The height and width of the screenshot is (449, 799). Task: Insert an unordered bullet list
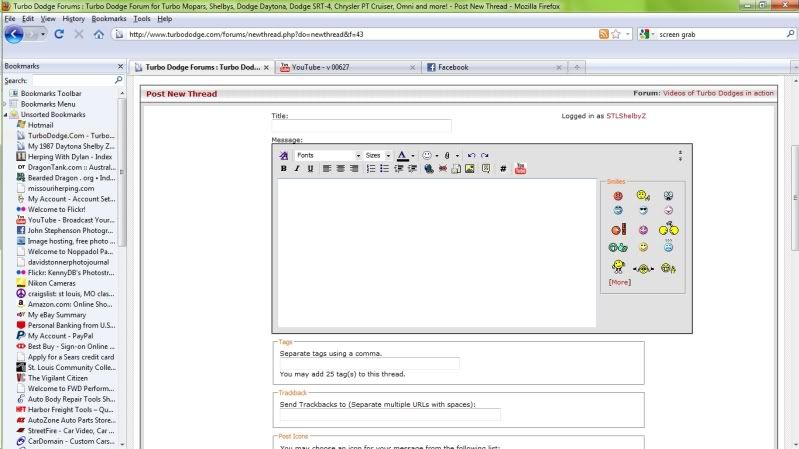coord(384,169)
